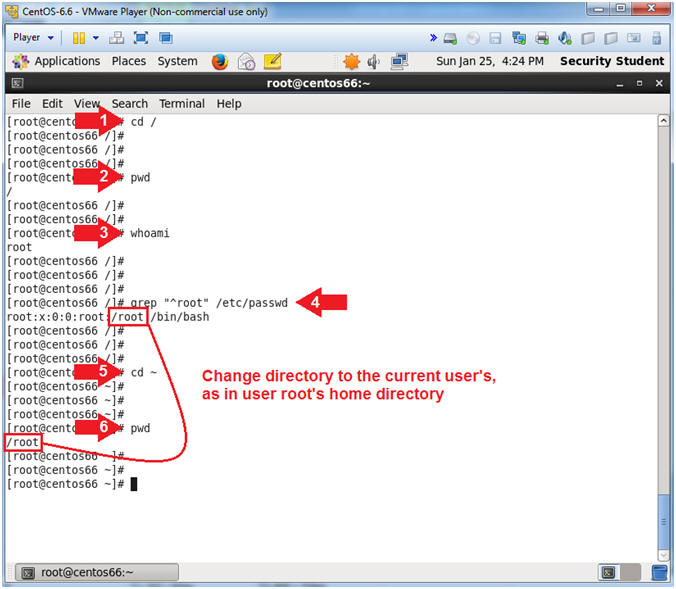This screenshot has height=589, width=676.
Task: Click the root@centos66:~ terminal title text
Action: pos(318,83)
